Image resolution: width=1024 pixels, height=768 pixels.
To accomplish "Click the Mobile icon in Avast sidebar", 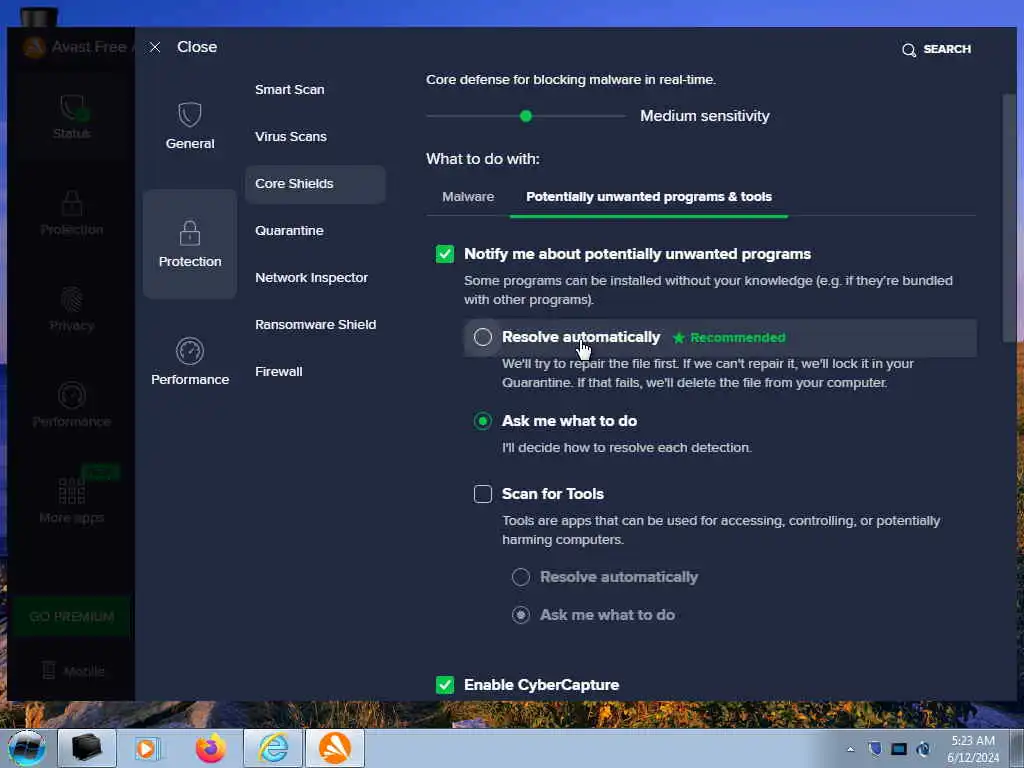I will coord(49,671).
